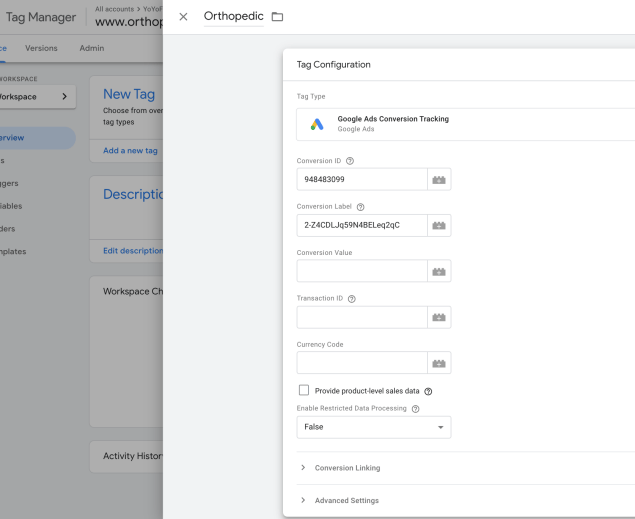635x519 pixels.
Task: Switch to the Admin tab
Action: [92, 48]
